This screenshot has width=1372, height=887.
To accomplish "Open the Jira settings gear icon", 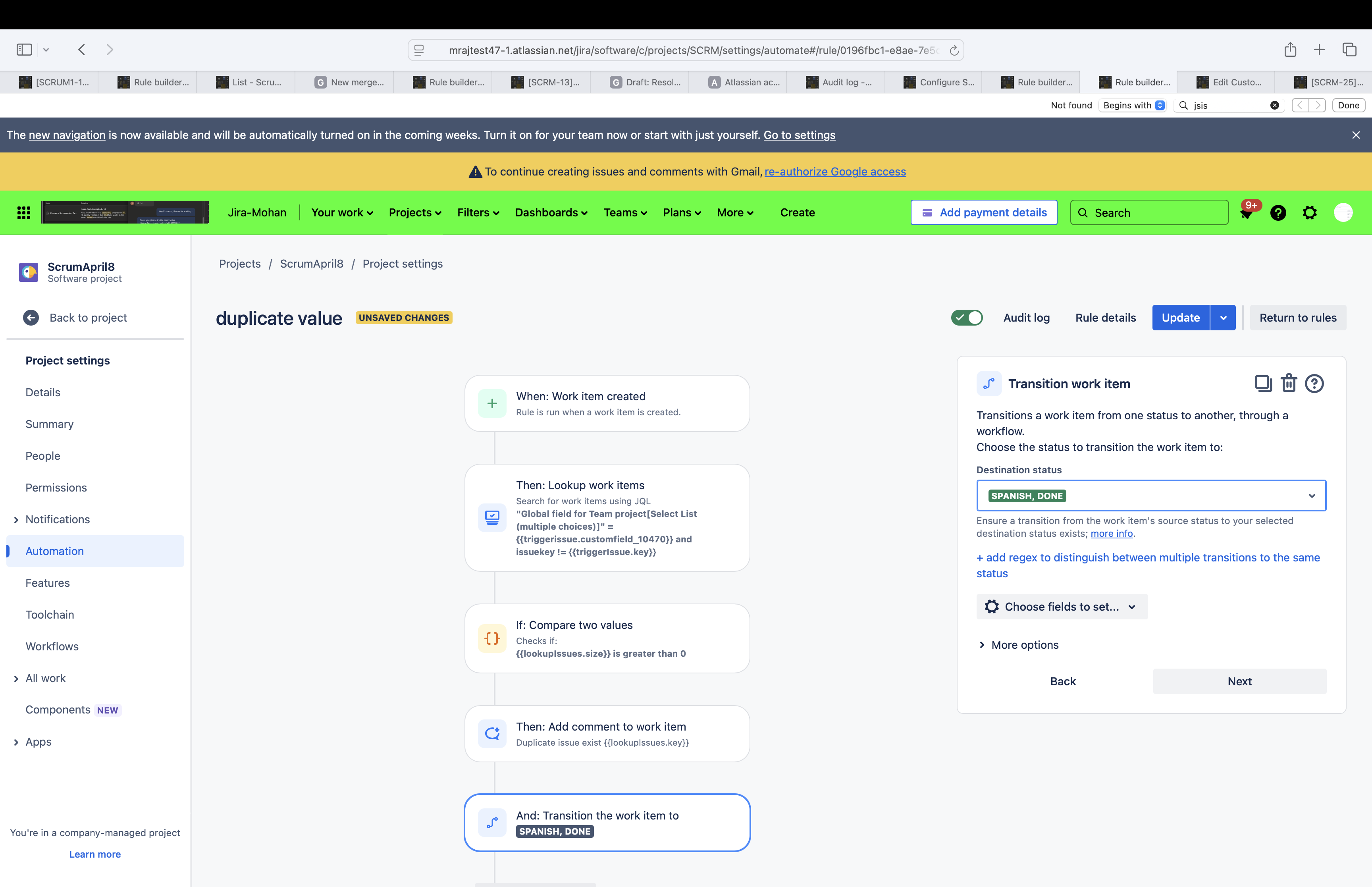I will (x=1310, y=212).
